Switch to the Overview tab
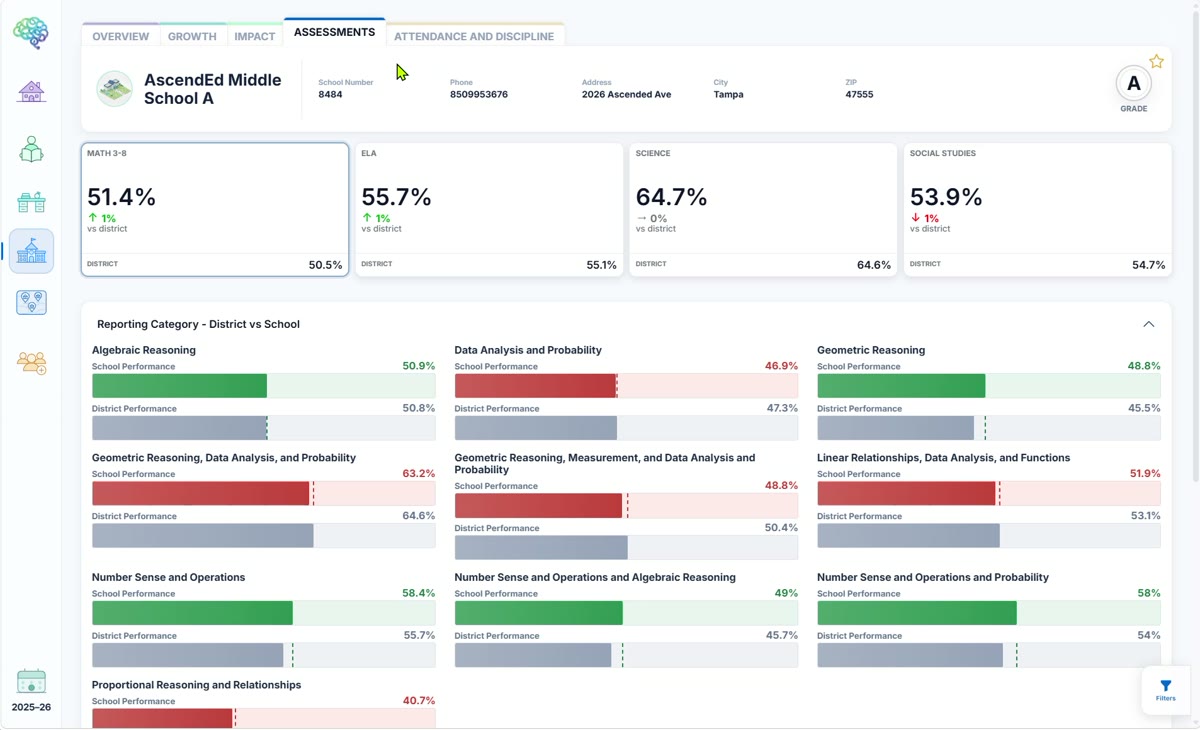Viewport: 1200px width, 730px height. coord(121,36)
